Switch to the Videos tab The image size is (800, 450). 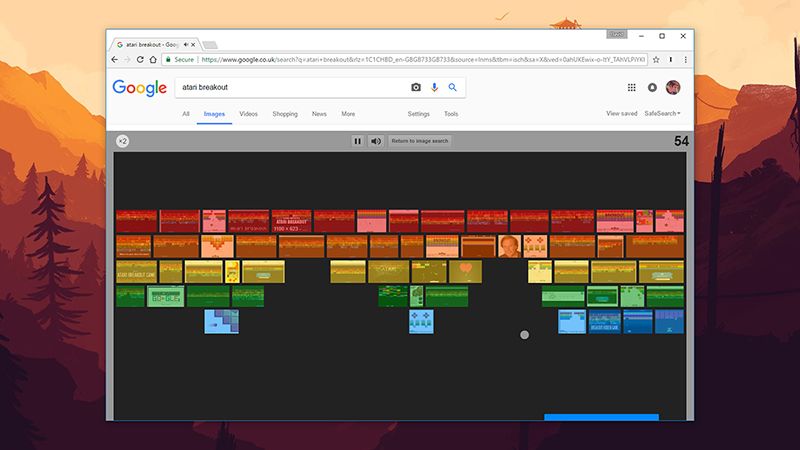tap(248, 114)
